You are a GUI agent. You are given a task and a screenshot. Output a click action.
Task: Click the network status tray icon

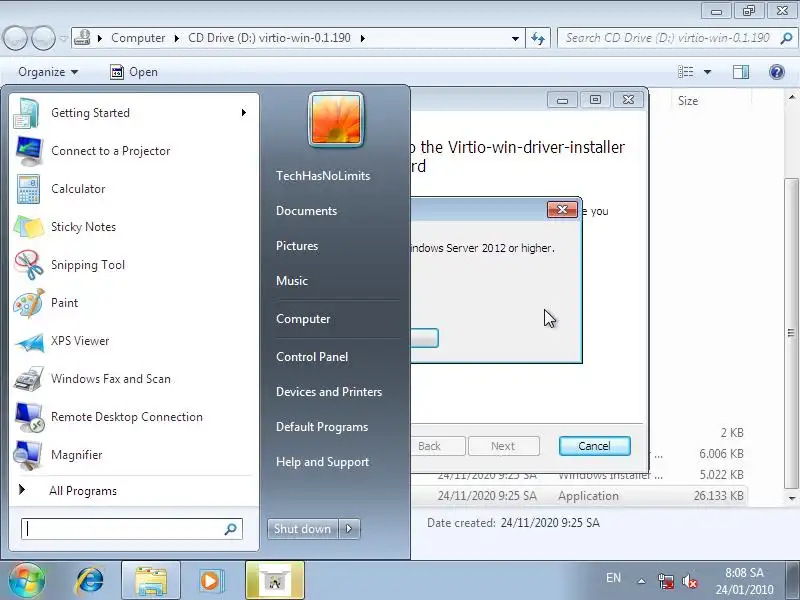[x=666, y=581]
